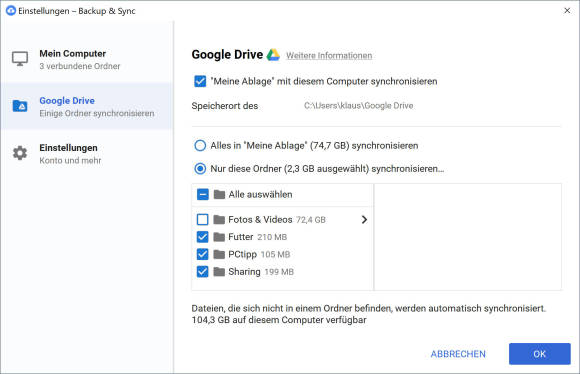Open the Weitere Informationen link
Image resolution: width=580 pixels, height=374 pixels.
pyautogui.click(x=329, y=55)
